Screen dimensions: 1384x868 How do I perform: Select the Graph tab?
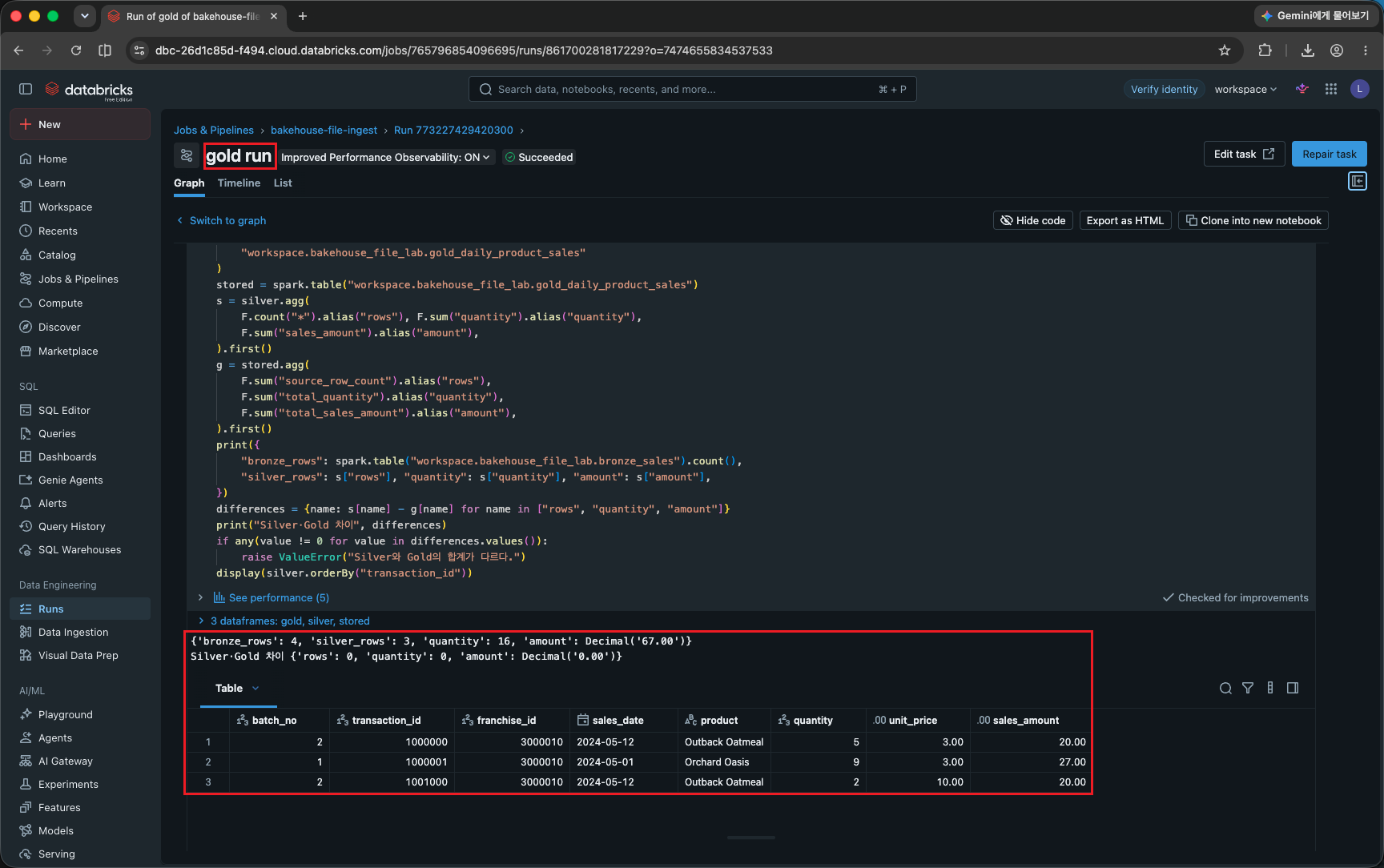click(189, 183)
